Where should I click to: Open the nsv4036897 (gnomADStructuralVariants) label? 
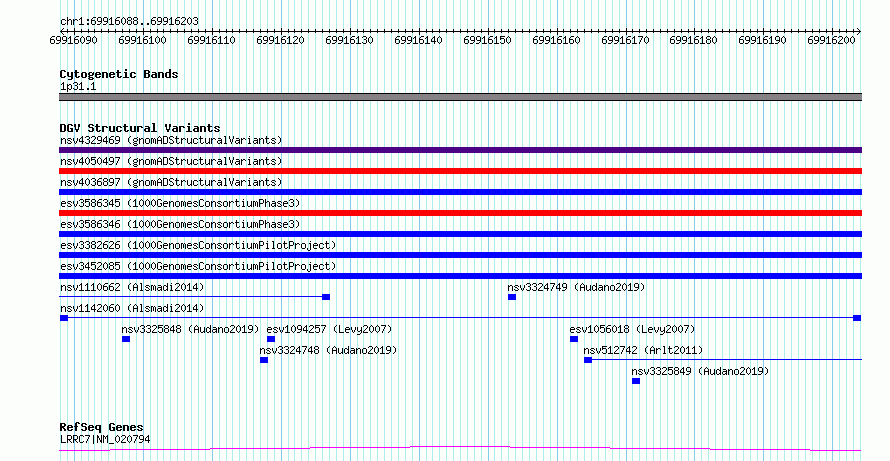point(171,182)
